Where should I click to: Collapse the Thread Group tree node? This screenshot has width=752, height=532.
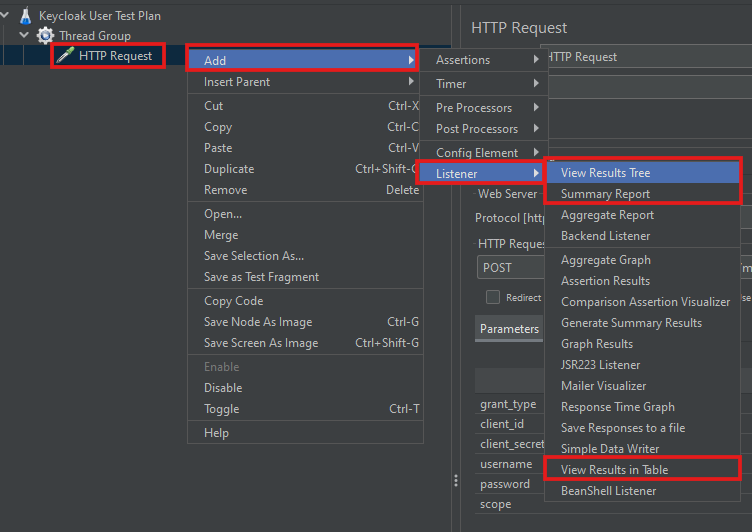pyautogui.click(x=24, y=35)
